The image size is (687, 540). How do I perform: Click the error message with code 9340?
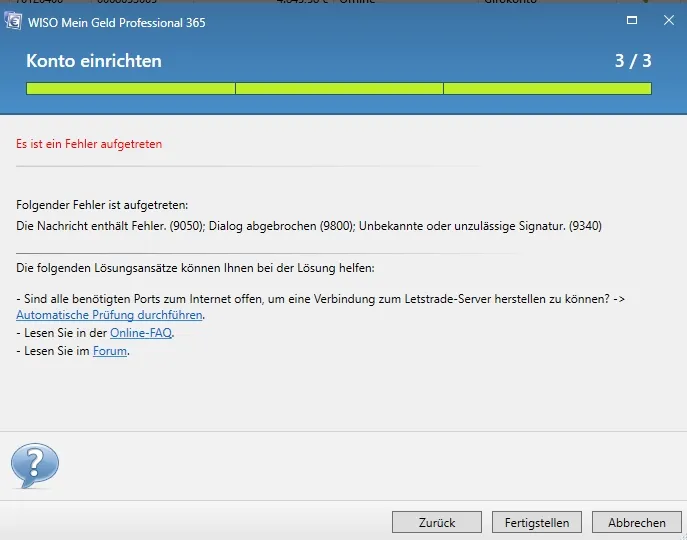pos(309,226)
